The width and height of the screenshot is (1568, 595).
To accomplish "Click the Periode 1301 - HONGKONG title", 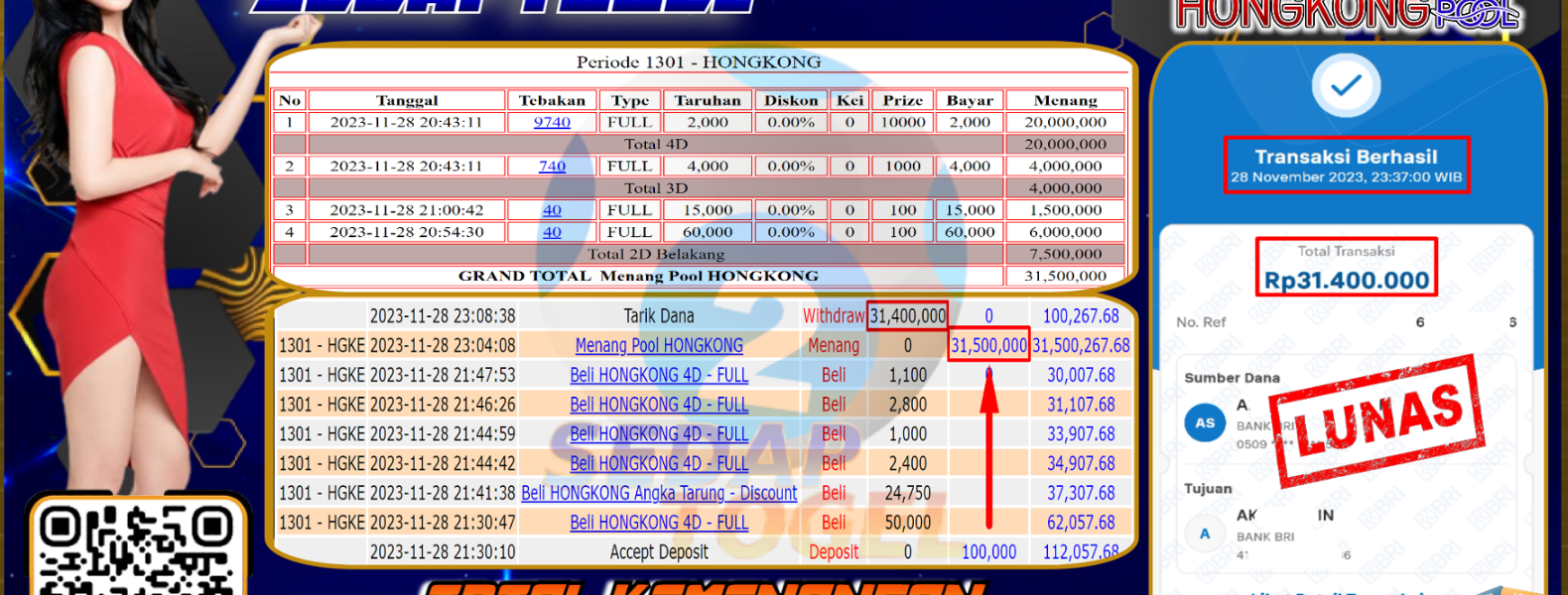I will tap(699, 61).
